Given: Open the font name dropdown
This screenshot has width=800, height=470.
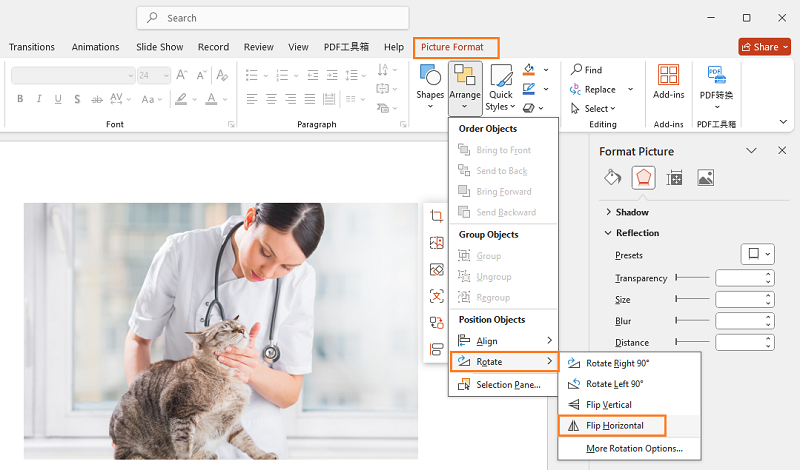Looking at the screenshot, I should click(x=131, y=76).
